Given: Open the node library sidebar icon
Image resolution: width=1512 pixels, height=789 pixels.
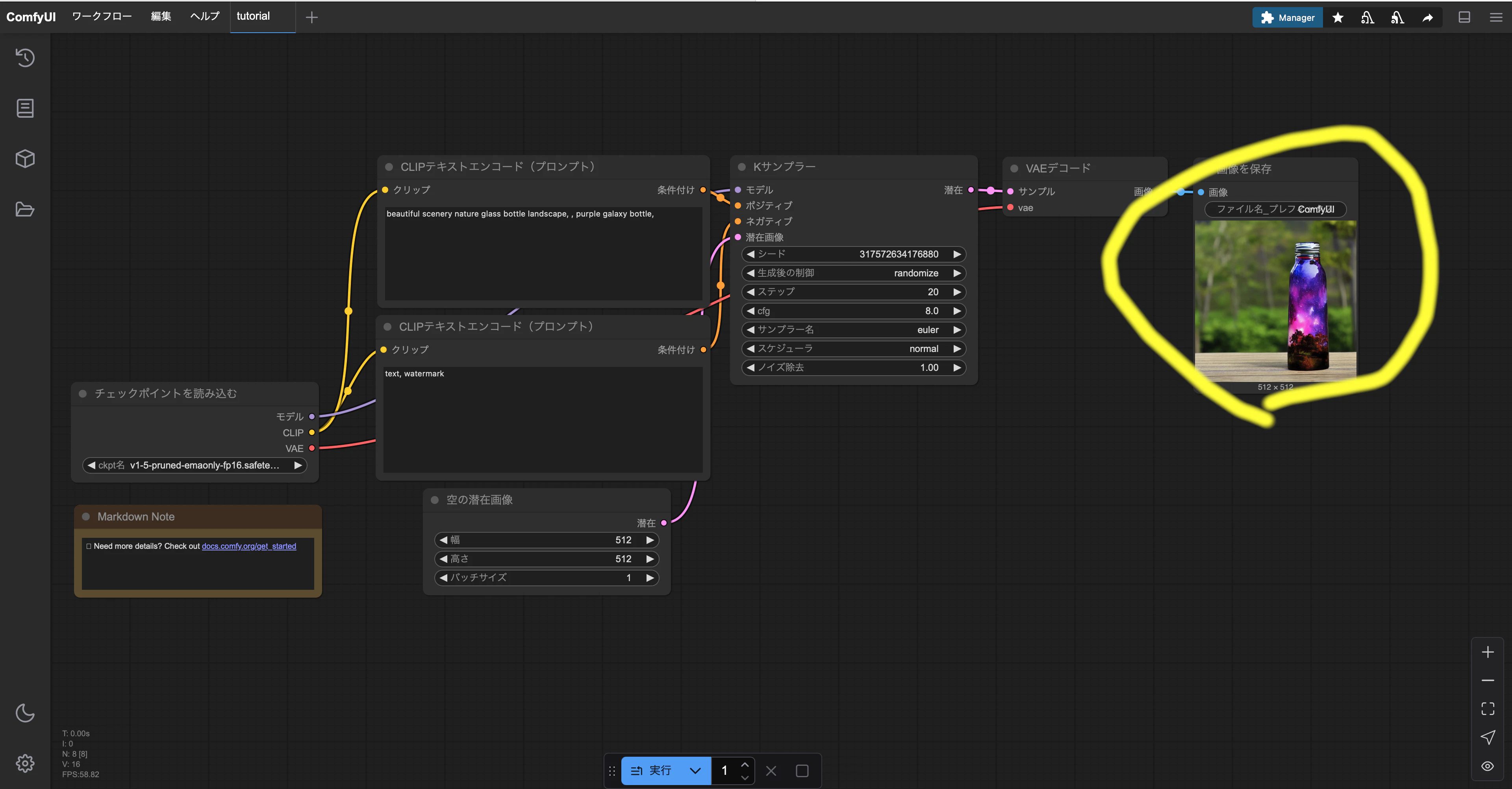Looking at the screenshot, I should (x=25, y=108).
